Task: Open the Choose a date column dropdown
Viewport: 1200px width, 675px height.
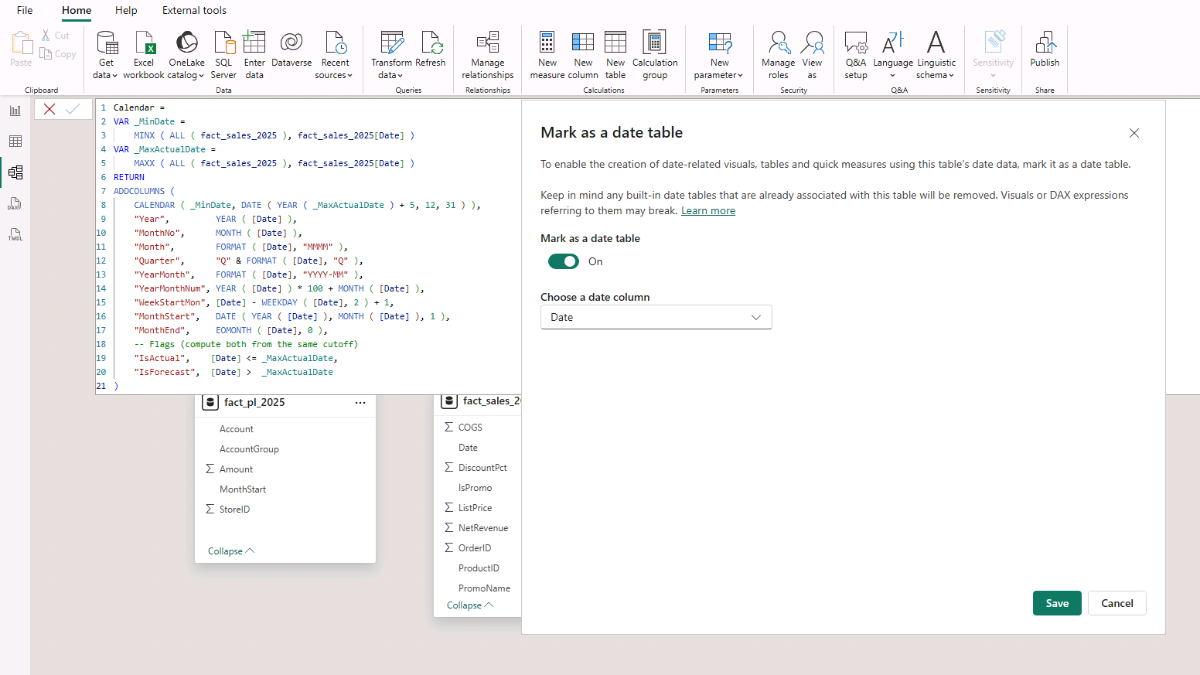Action: tap(656, 317)
